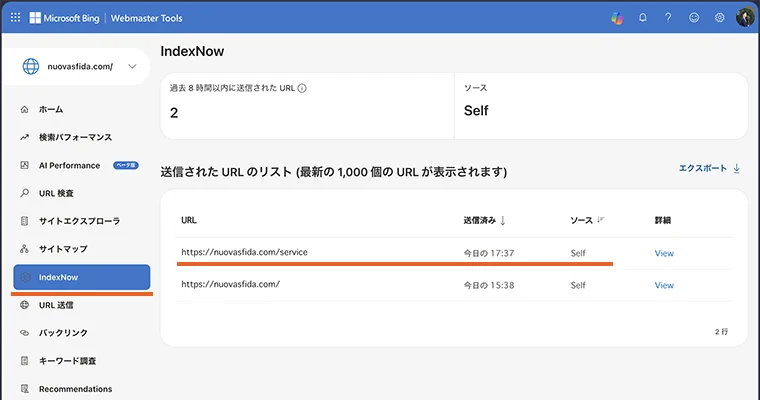Click the 2 行 row count text
Image resolution: width=760 pixels, height=400 pixels.
point(721,332)
